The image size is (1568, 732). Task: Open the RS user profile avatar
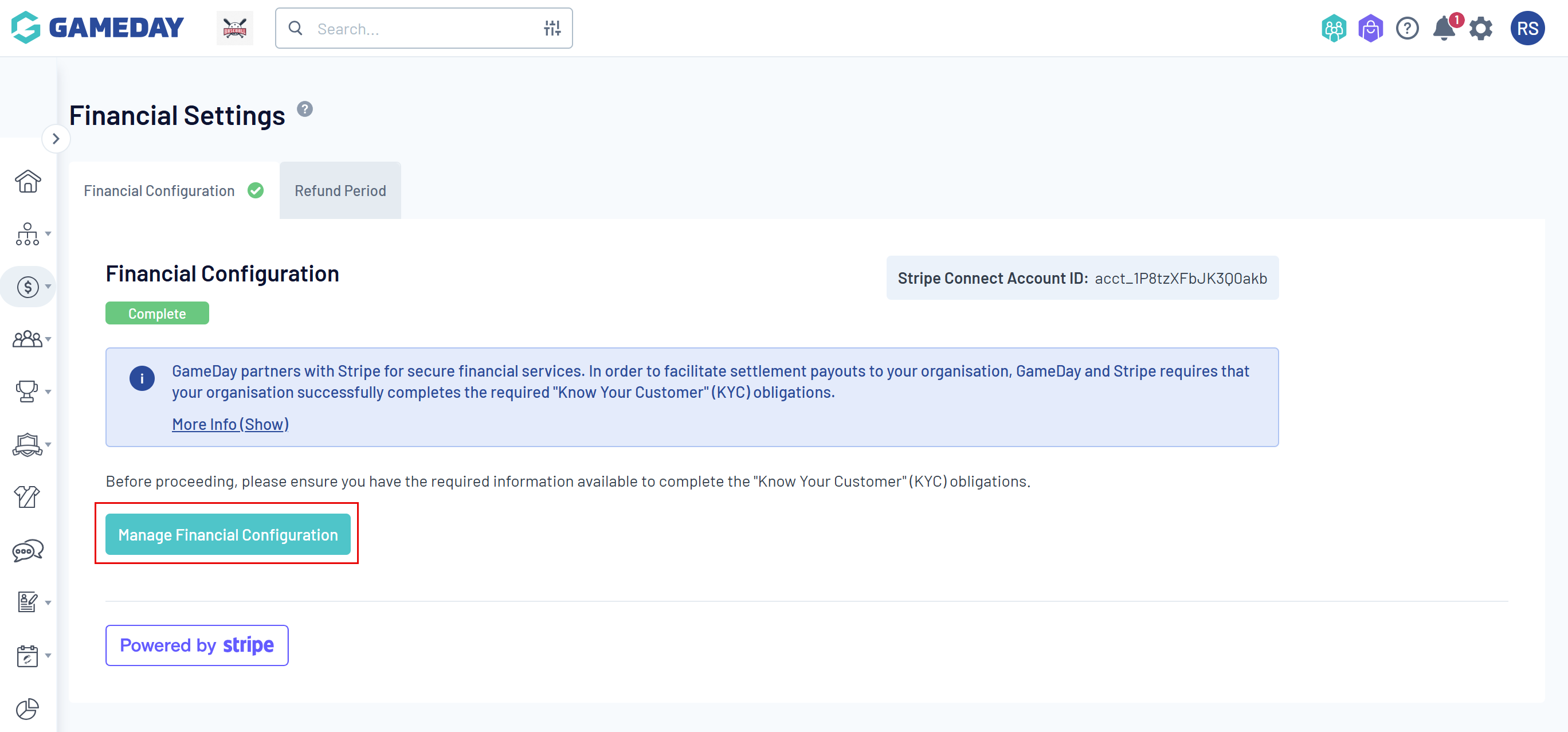click(1527, 29)
